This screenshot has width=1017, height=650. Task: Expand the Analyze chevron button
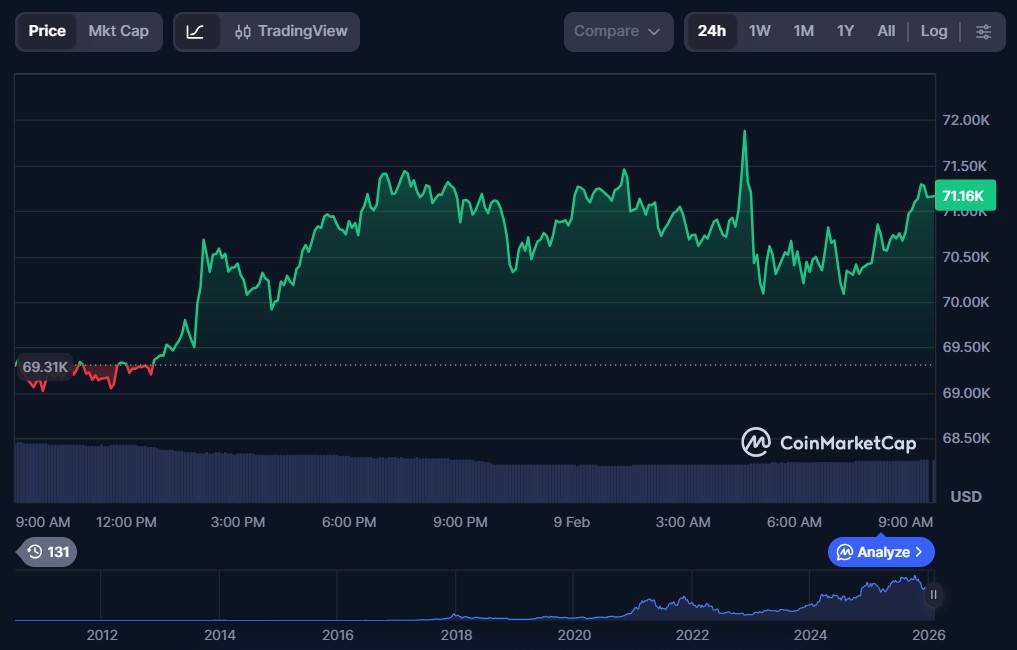pyautogui.click(x=918, y=552)
